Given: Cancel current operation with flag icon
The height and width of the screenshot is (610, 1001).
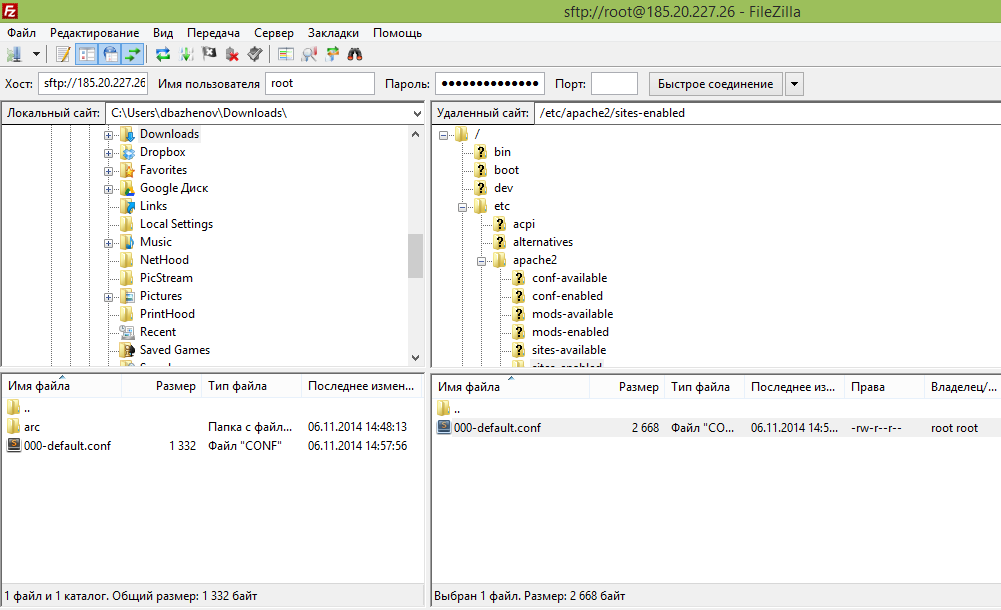Looking at the screenshot, I should [x=209, y=54].
